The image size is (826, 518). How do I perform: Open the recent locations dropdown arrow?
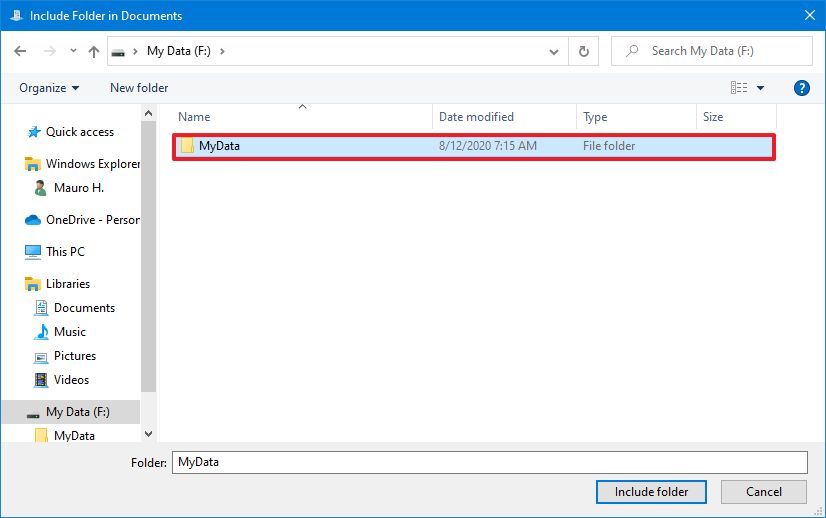(x=73, y=51)
